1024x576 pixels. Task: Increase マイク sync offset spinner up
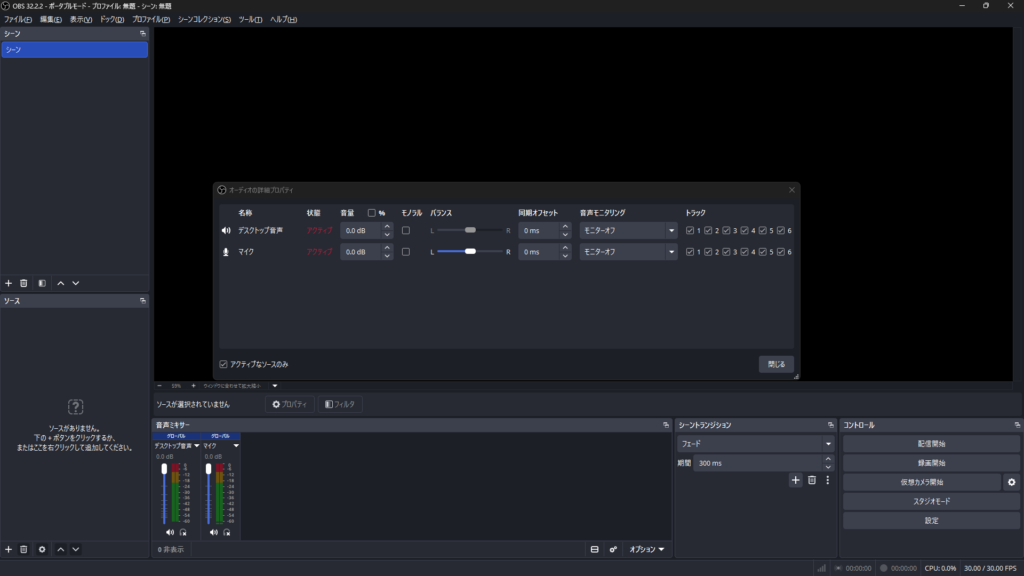point(565,248)
